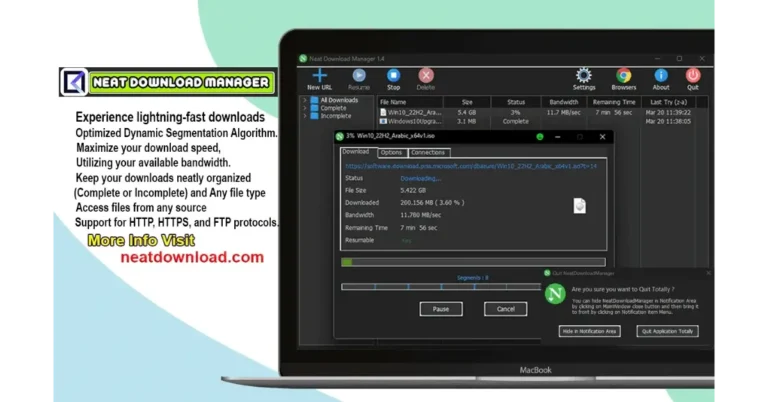
Task: Click the Pause button
Action: click(441, 309)
